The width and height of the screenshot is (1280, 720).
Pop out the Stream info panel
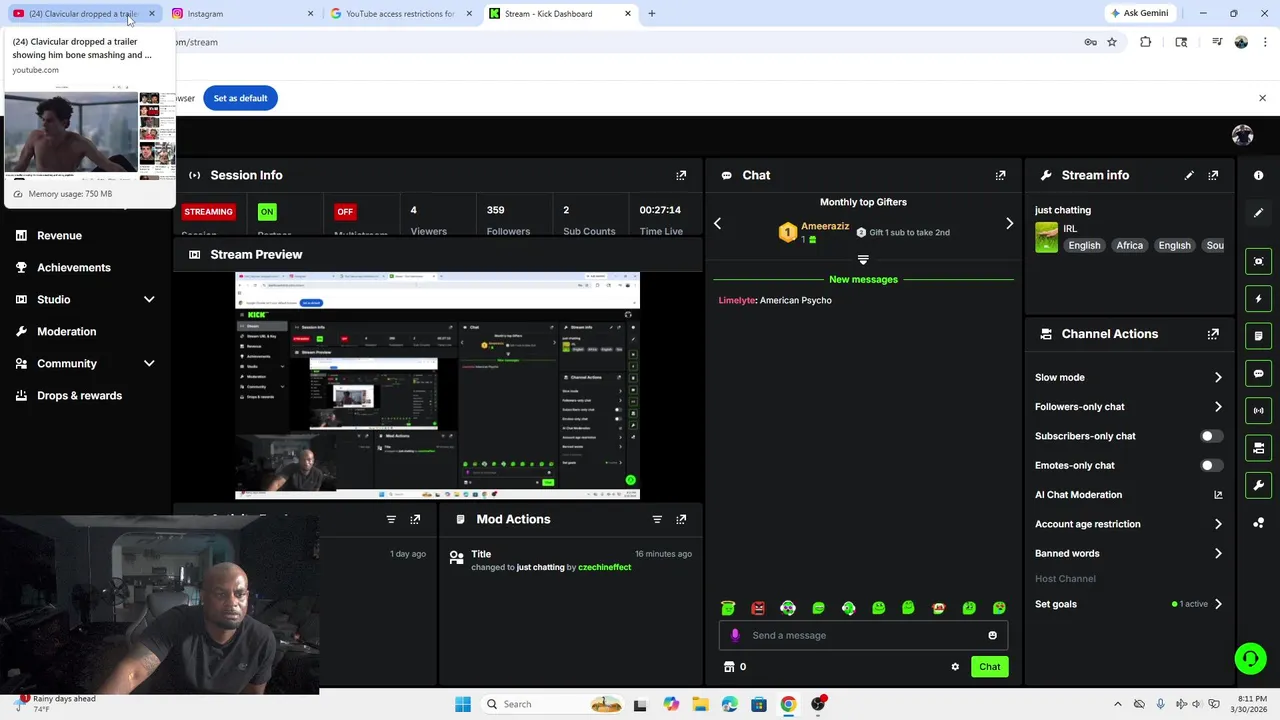pyautogui.click(x=1213, y=175)
